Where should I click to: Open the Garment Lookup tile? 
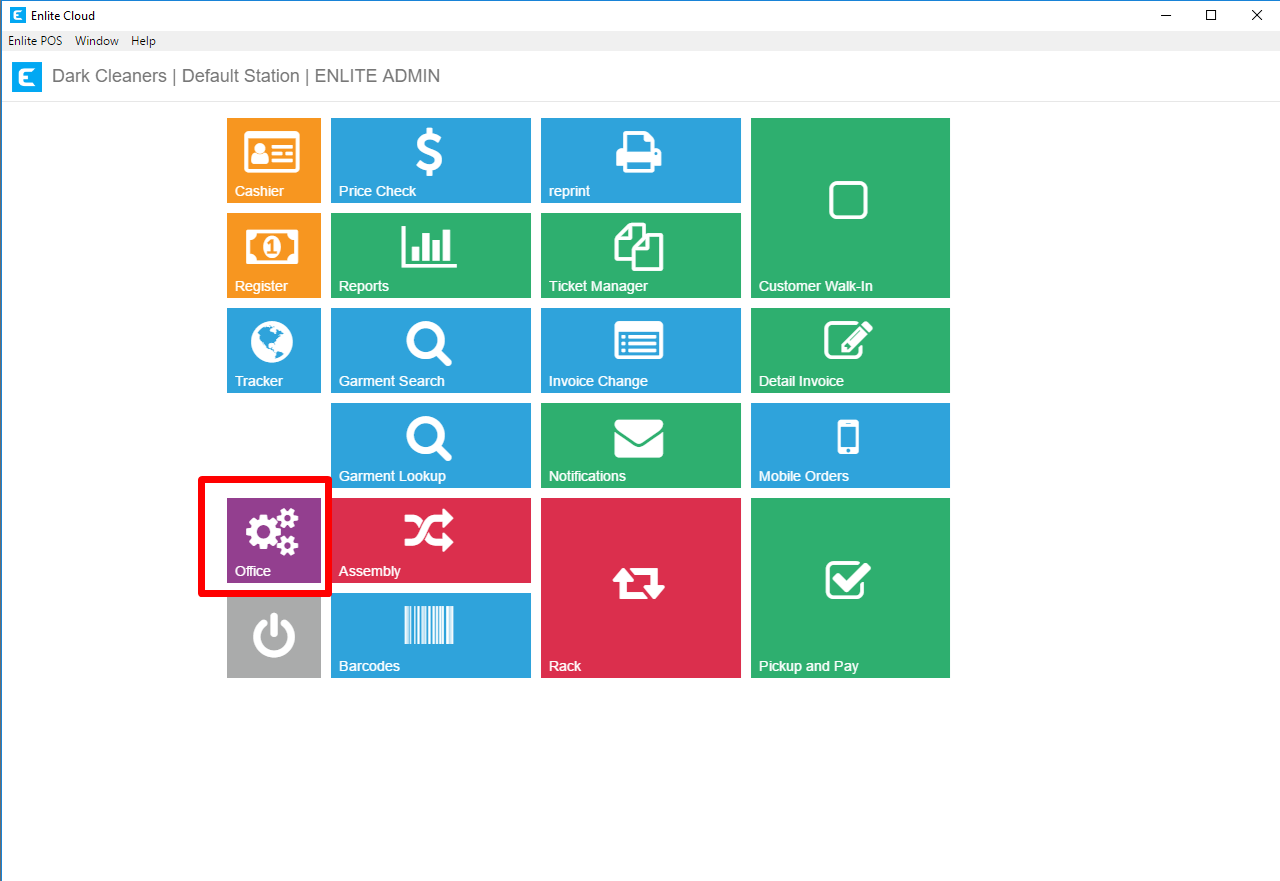(x=431, y=445)
